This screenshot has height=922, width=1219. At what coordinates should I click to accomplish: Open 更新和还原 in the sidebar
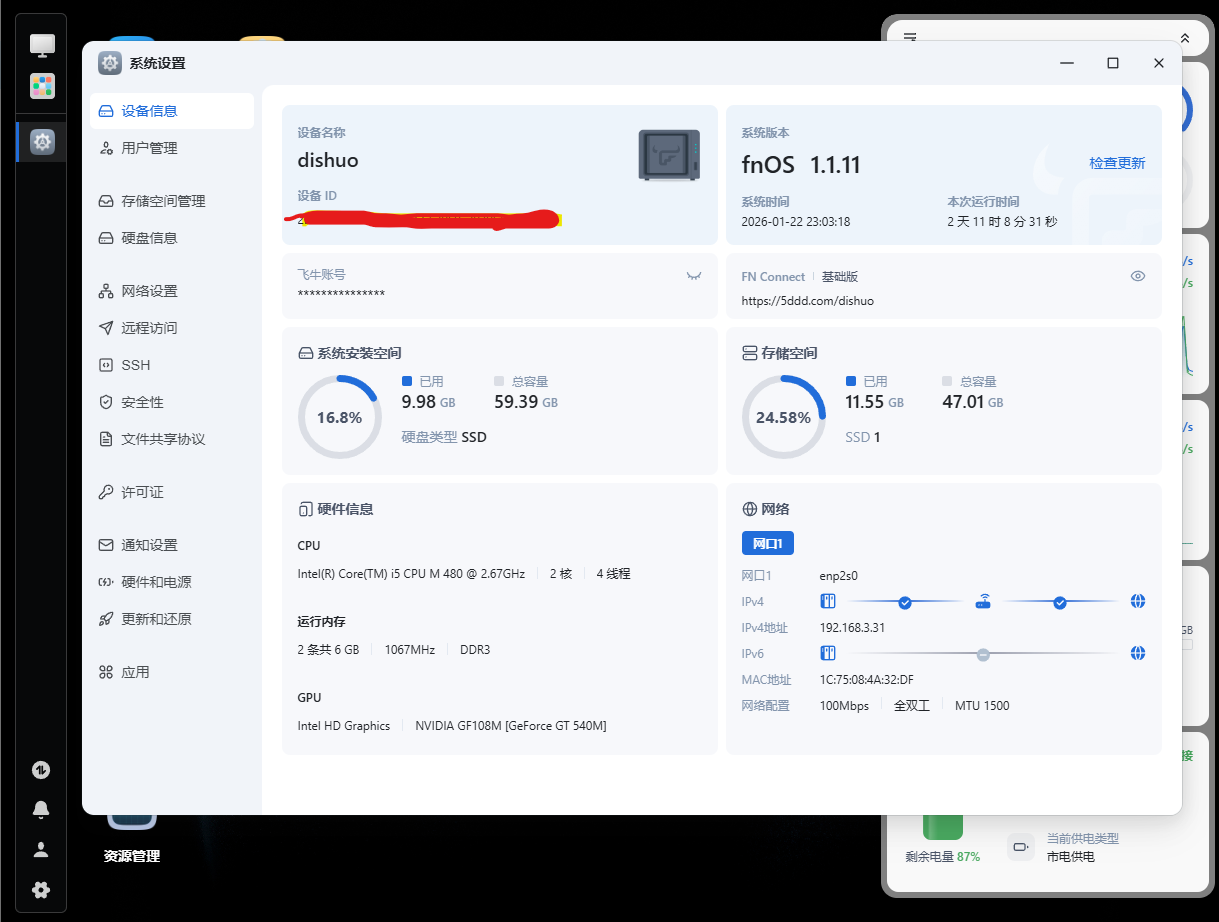(172, 619)
